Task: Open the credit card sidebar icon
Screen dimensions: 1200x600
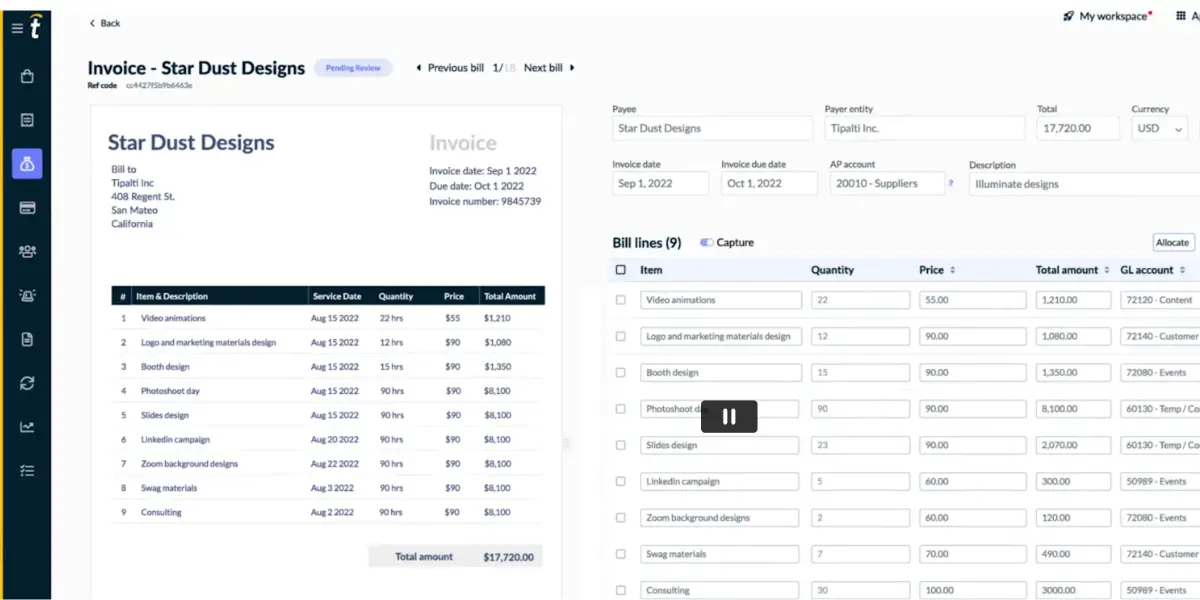Action: (x=27, y=208)
